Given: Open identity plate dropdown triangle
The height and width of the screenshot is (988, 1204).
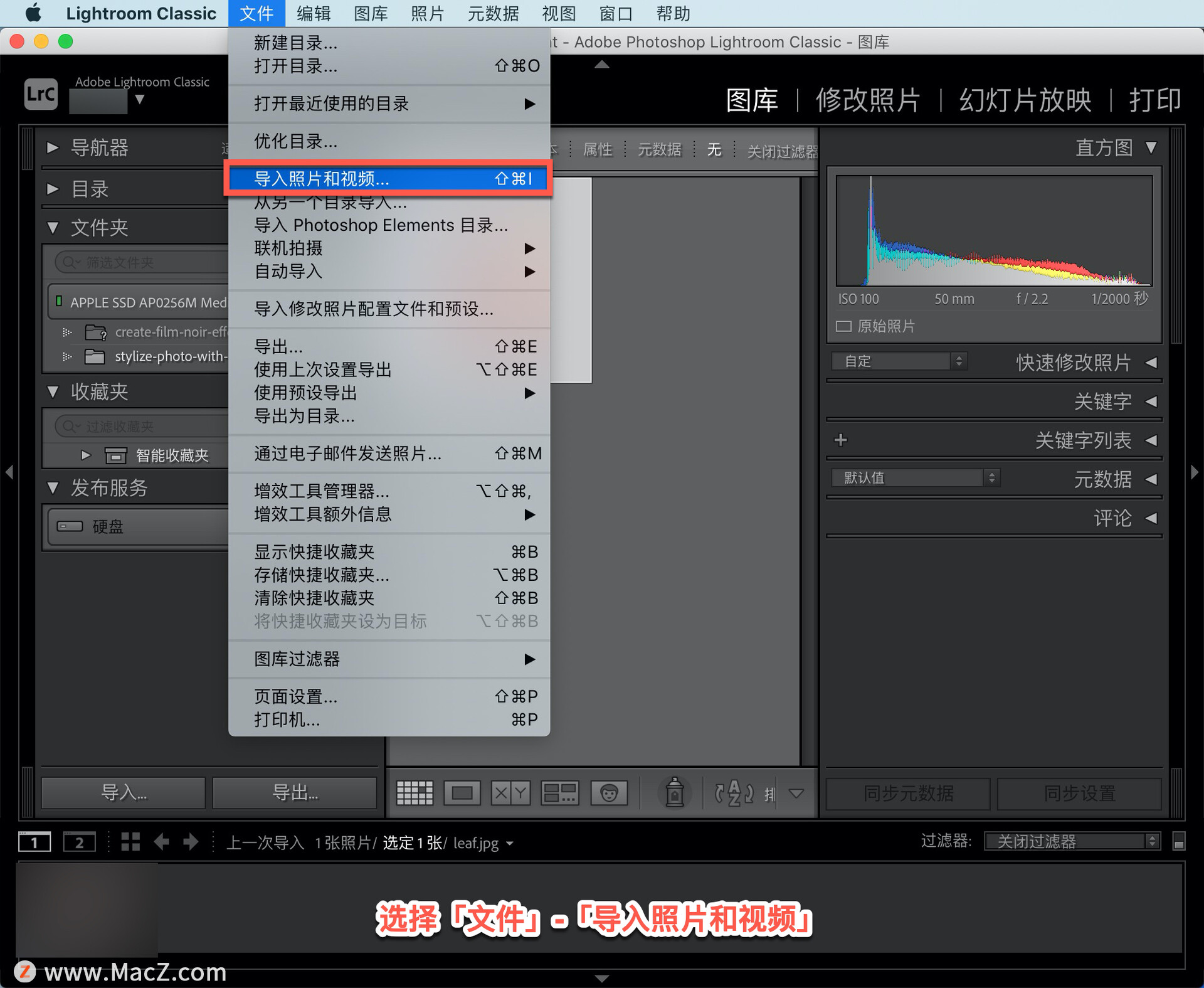Looking at the screenshot, I should [140, 99].
